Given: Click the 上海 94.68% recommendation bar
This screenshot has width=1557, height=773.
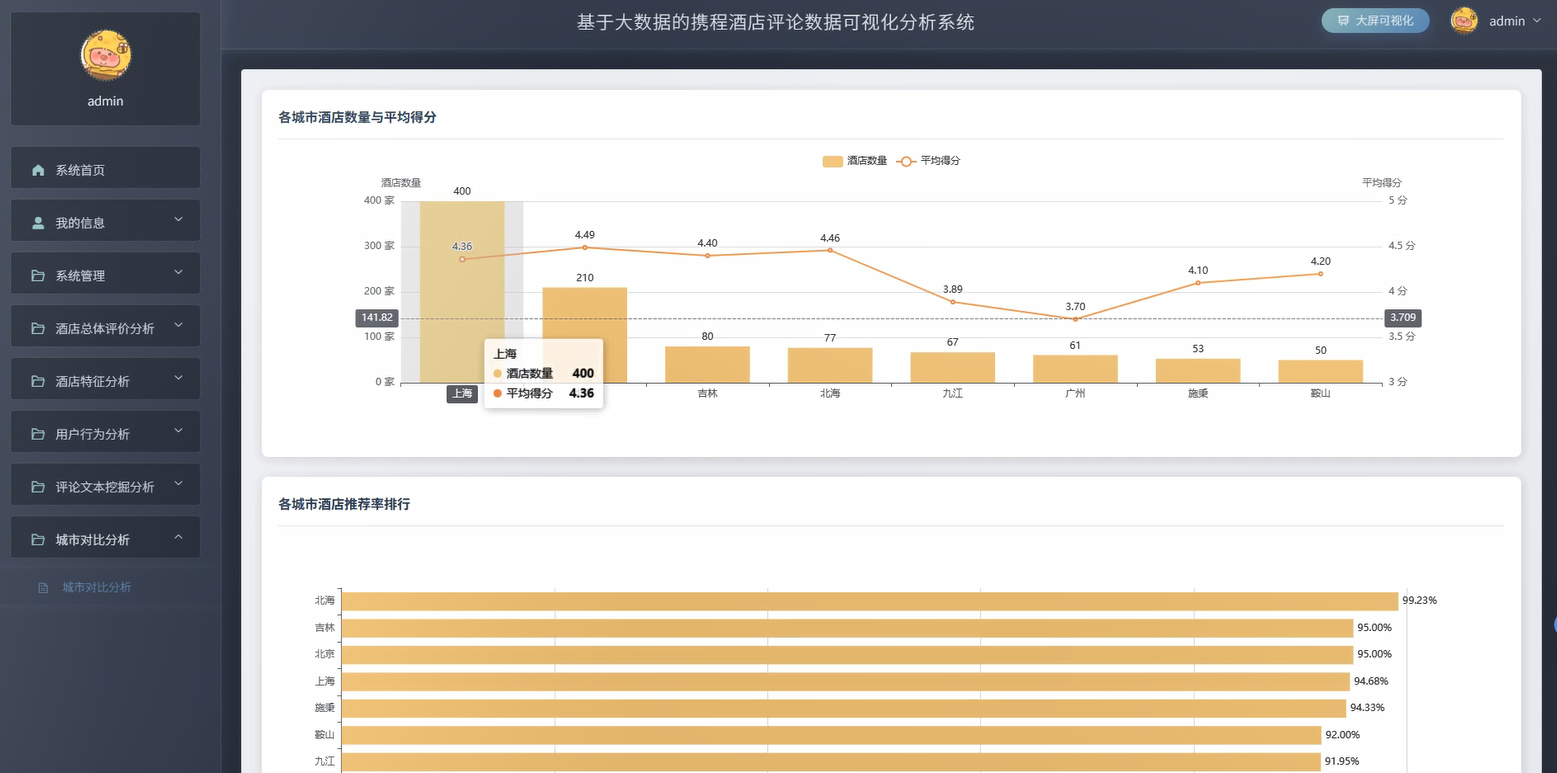Looking at the screenshot, I should pos(846,682).
